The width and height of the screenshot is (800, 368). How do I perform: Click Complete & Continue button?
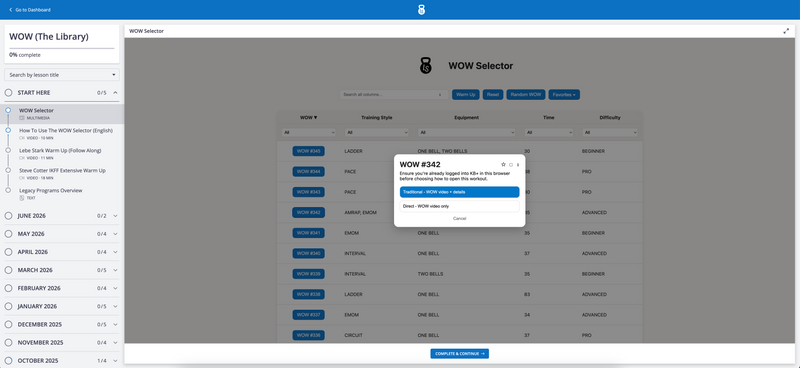pyautogui.click(x=459, y=353)
